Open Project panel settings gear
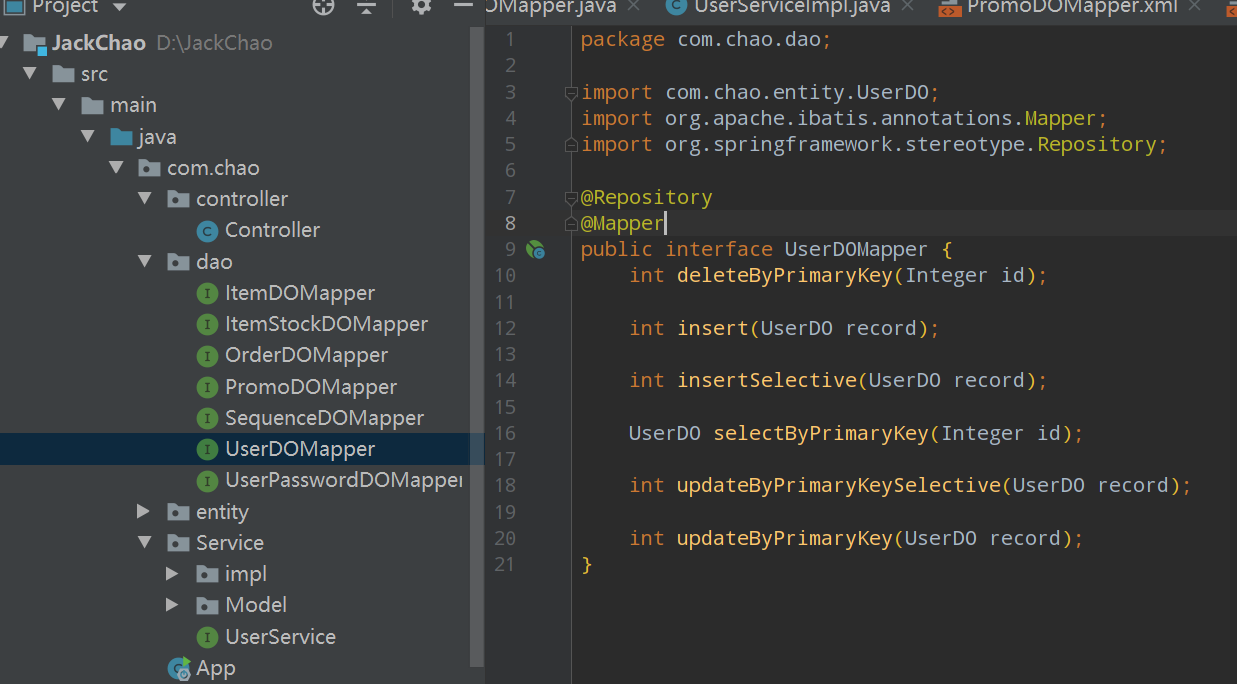1237x684 pixels. (421, 6)
